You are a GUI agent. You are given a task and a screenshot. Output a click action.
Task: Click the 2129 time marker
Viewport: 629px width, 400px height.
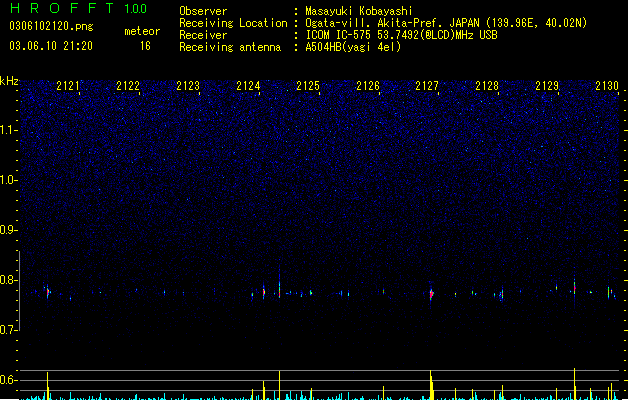click(x=547, y=86)
